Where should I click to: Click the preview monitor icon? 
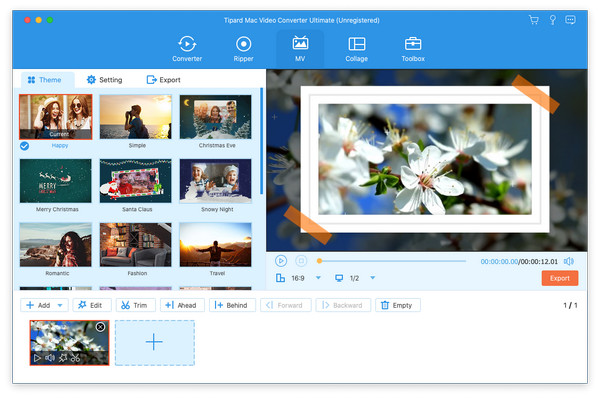click(x=339, y=278)
